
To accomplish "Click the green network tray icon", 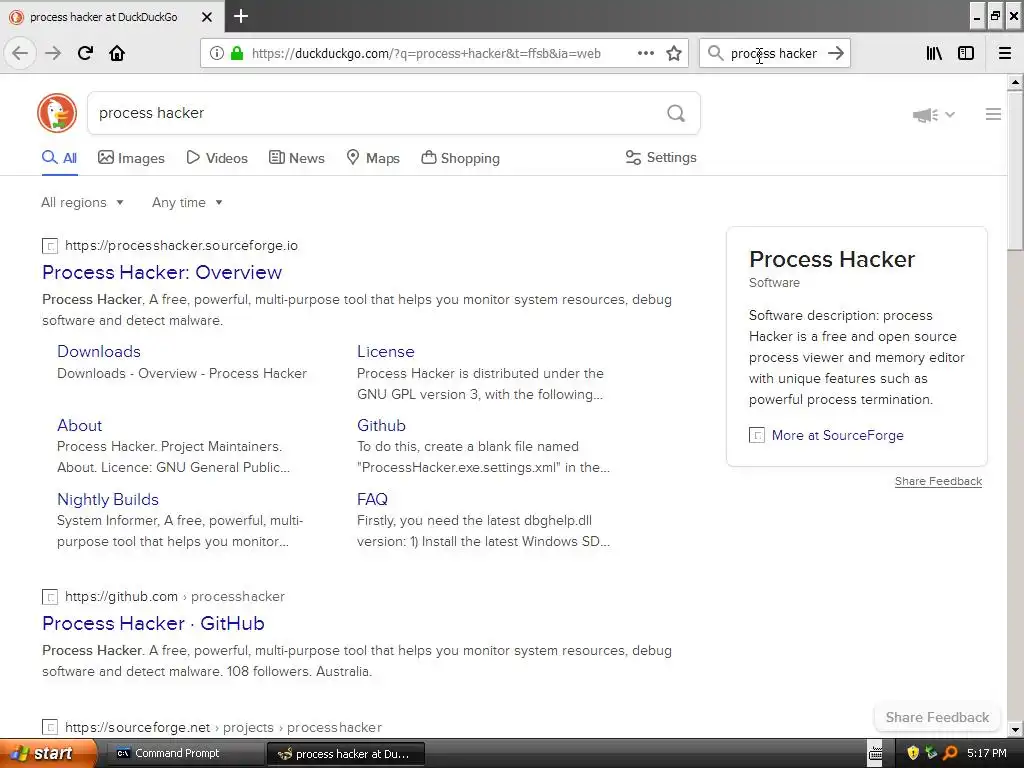I will [931, 754].
